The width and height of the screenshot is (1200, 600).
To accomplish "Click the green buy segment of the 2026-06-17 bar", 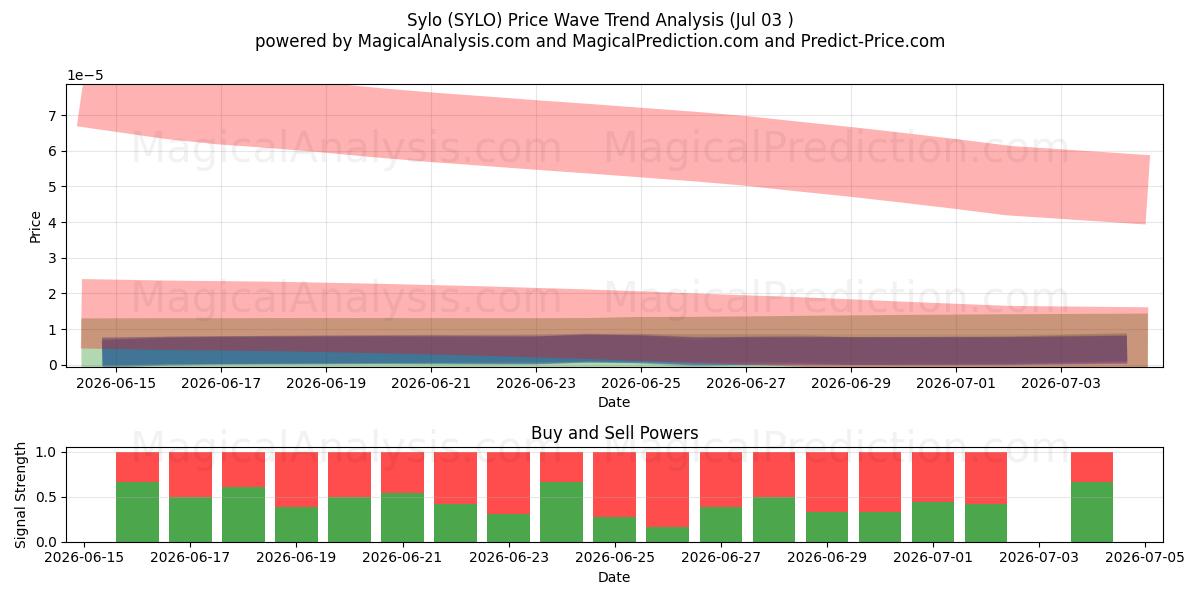I will coord(190,519).
